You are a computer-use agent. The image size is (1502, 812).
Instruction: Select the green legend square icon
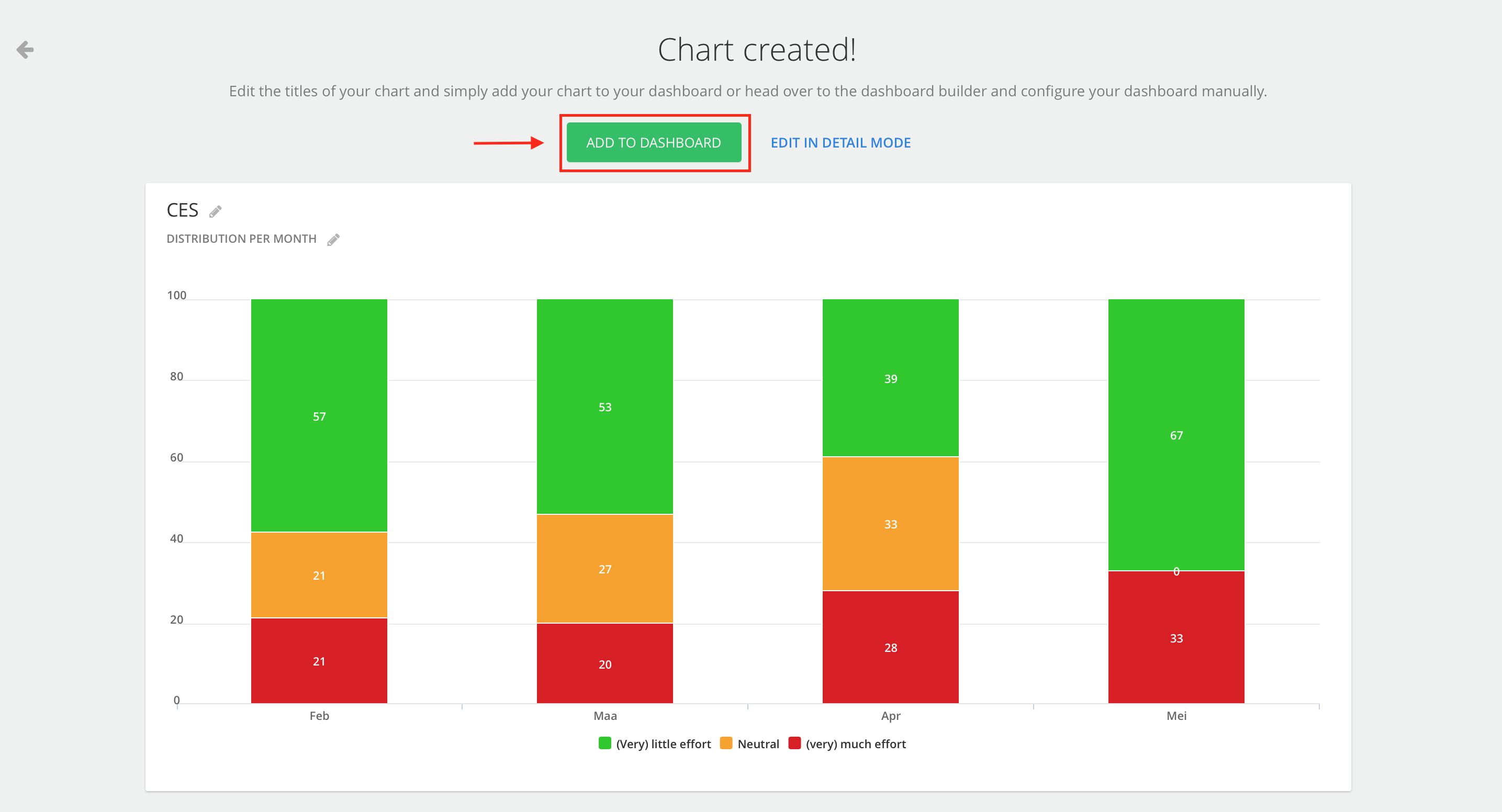pos(604,743)
